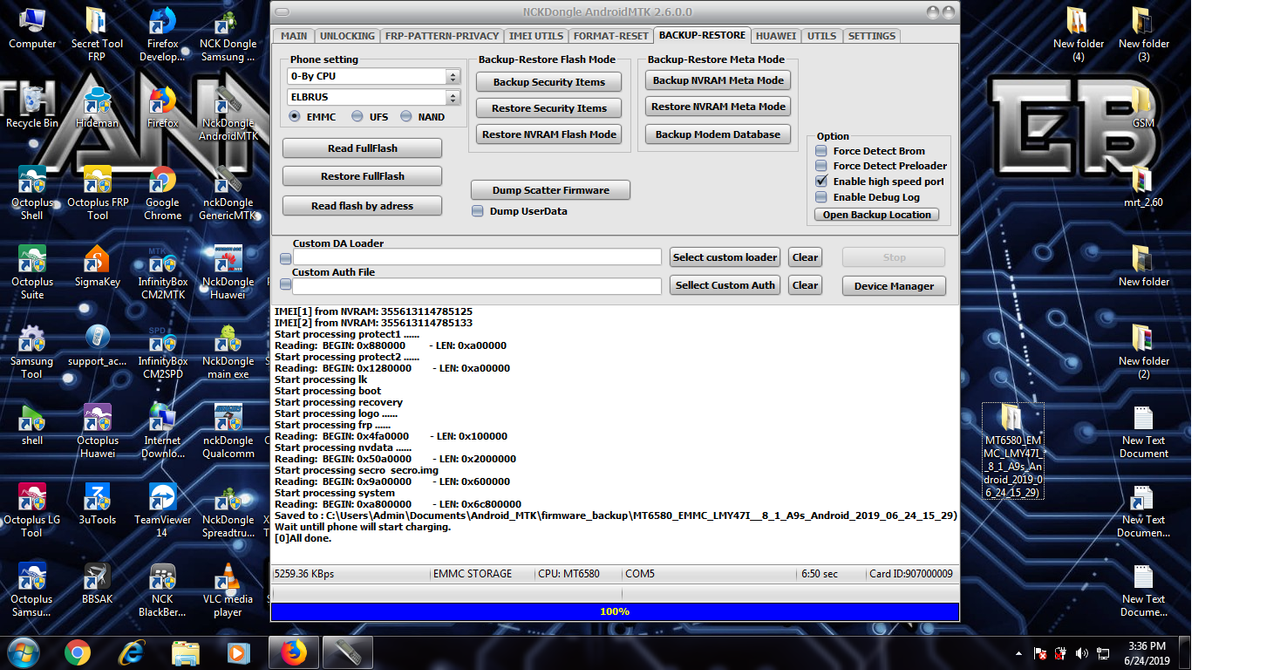Click Sellect Custom Auth button
1280x670 pixels.
725,285
